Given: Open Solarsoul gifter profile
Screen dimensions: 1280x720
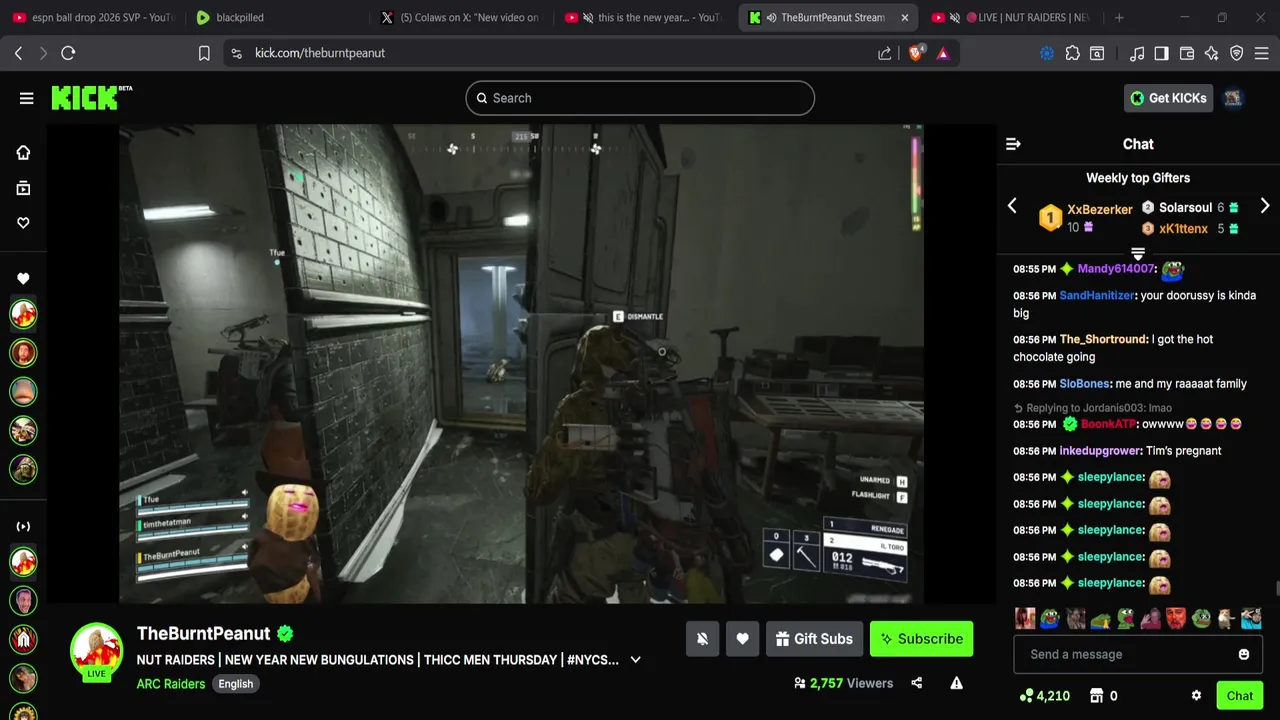Looking at the screenshot, I should [1185, 208].
